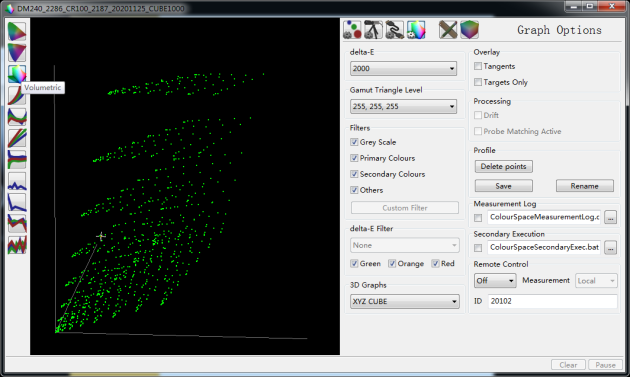
Task: Select the bottom zigzag RGB graph icon
Action: [x=17, y=245]
